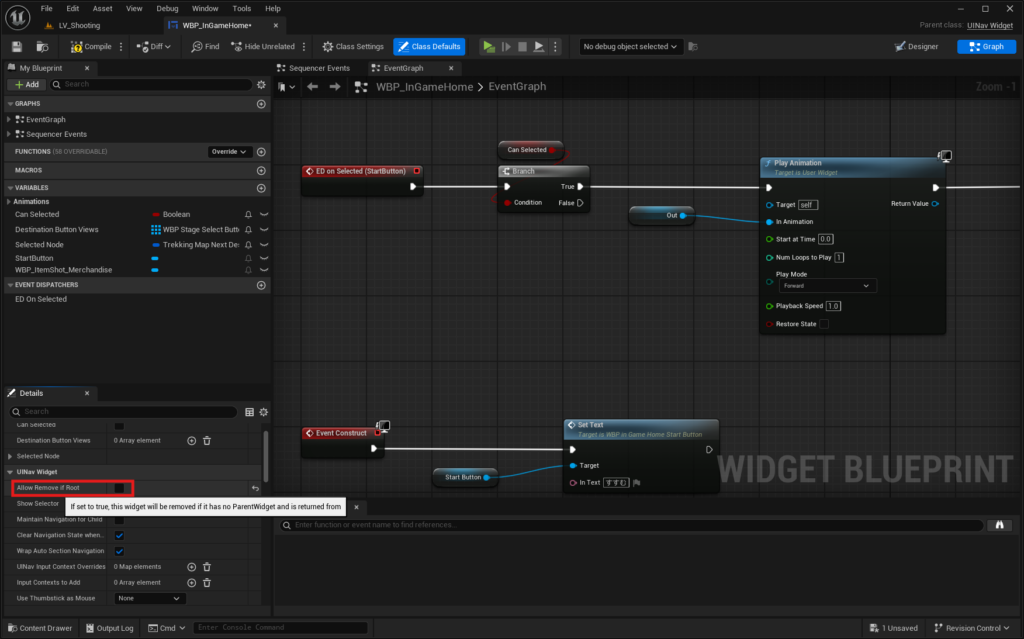Click the Class Defaults button
The width and height of the screenshot is (1024, 639).
pyautogui.click(x=429, y=46)
